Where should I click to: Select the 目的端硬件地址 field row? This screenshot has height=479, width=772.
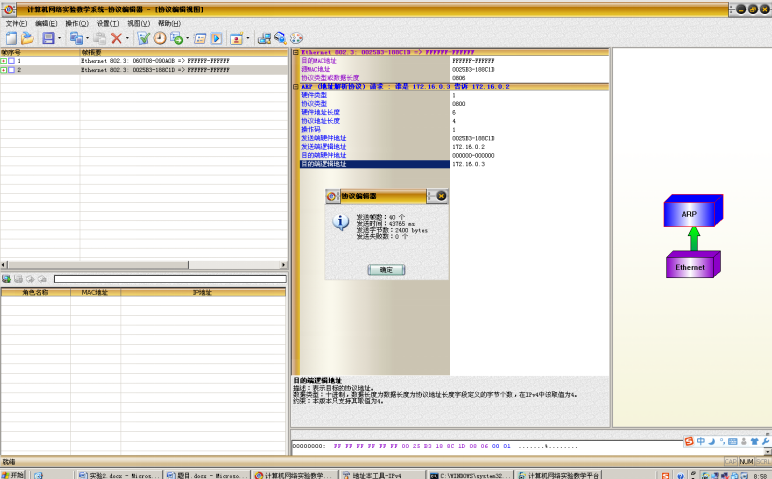click(x=454, y=156)
